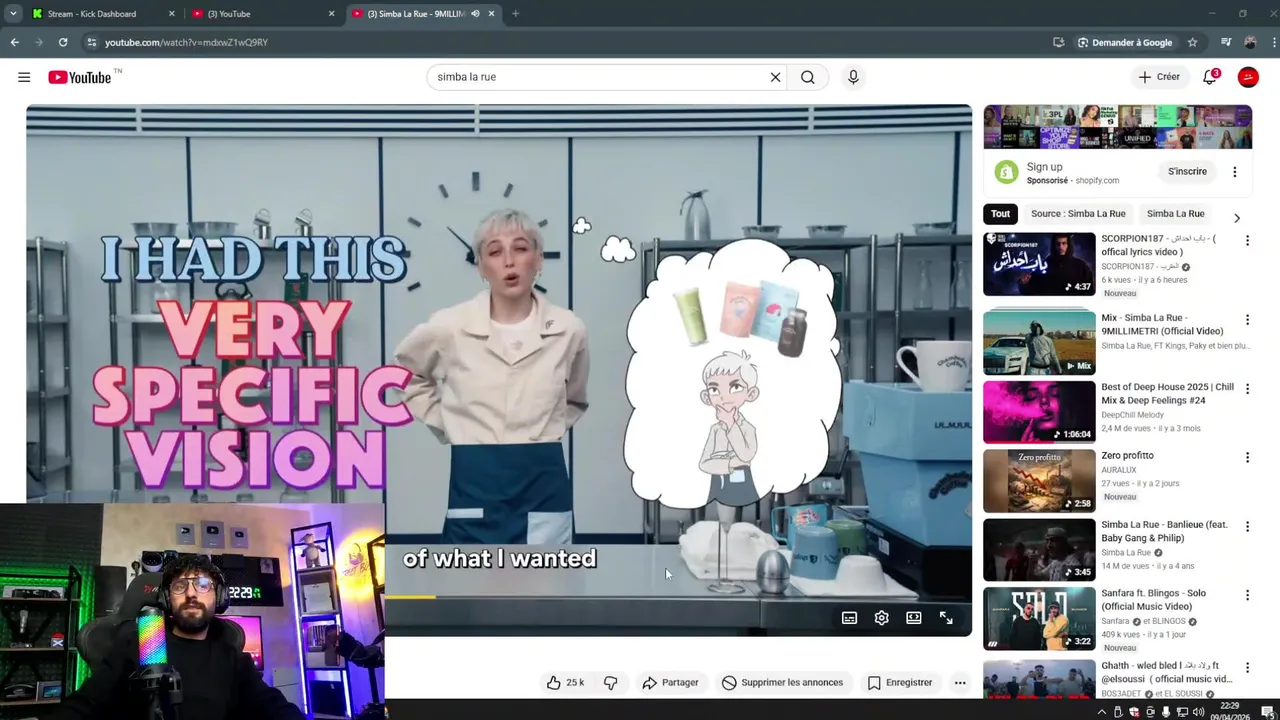Open AURALUX channel link
Screen dimensions: 1280x720
(1118, 470)
